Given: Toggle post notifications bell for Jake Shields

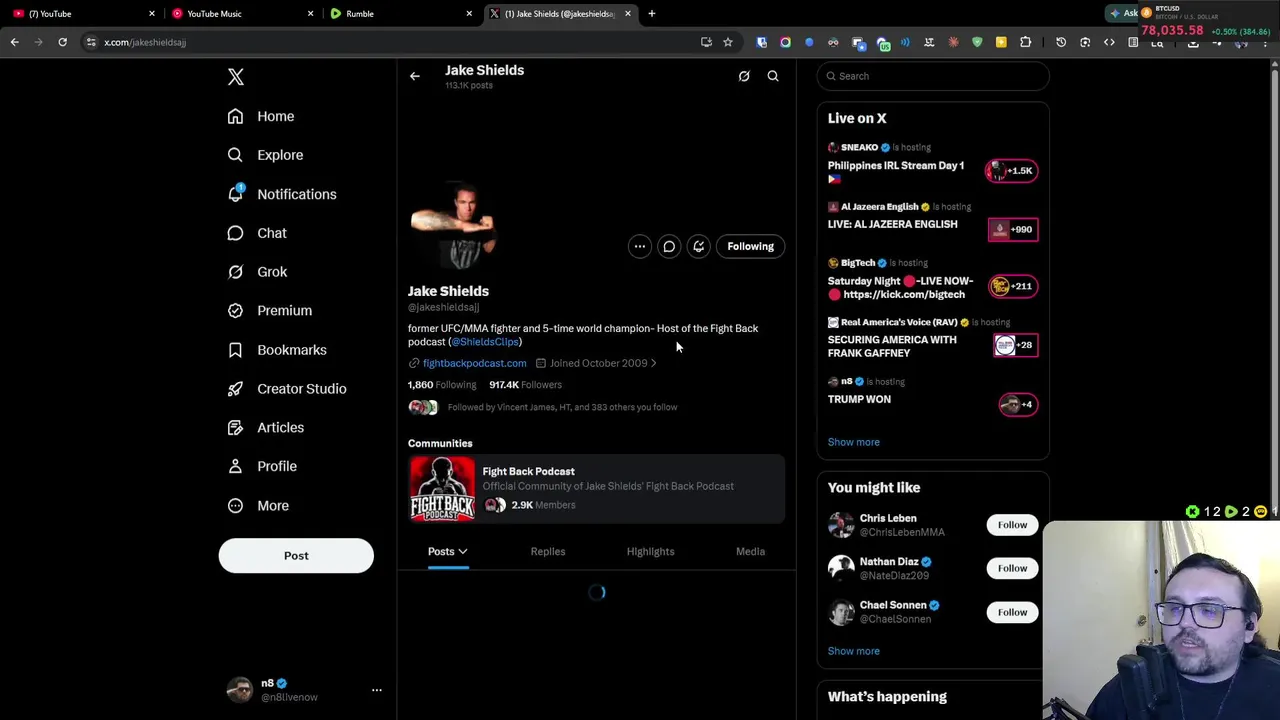Looking at the screenshot, I should (699, 246).
